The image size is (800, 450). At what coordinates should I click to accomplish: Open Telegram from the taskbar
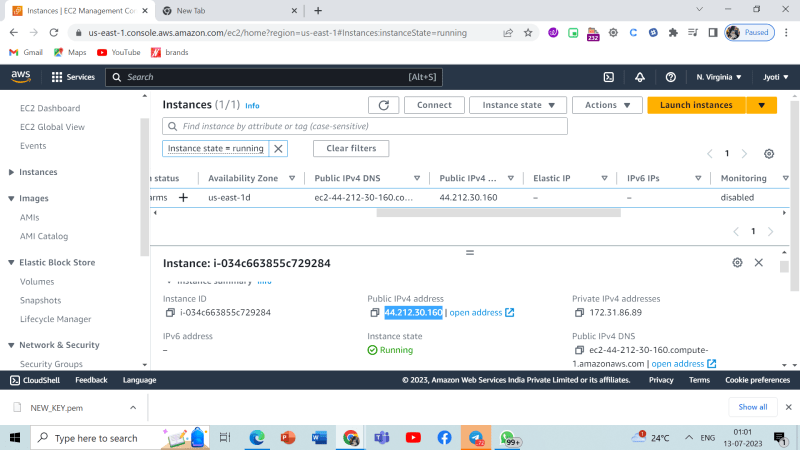pyautogui.click(x=476, y=438)
